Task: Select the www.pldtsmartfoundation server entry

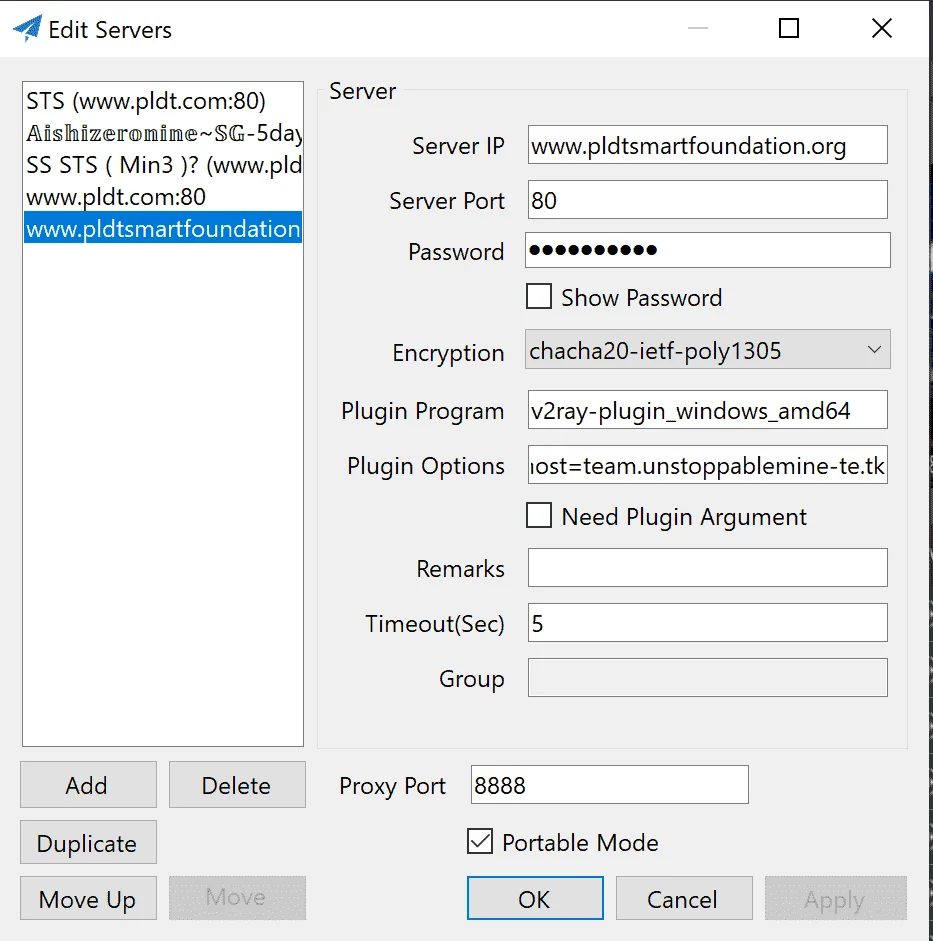Action: [x=163, y=227]
